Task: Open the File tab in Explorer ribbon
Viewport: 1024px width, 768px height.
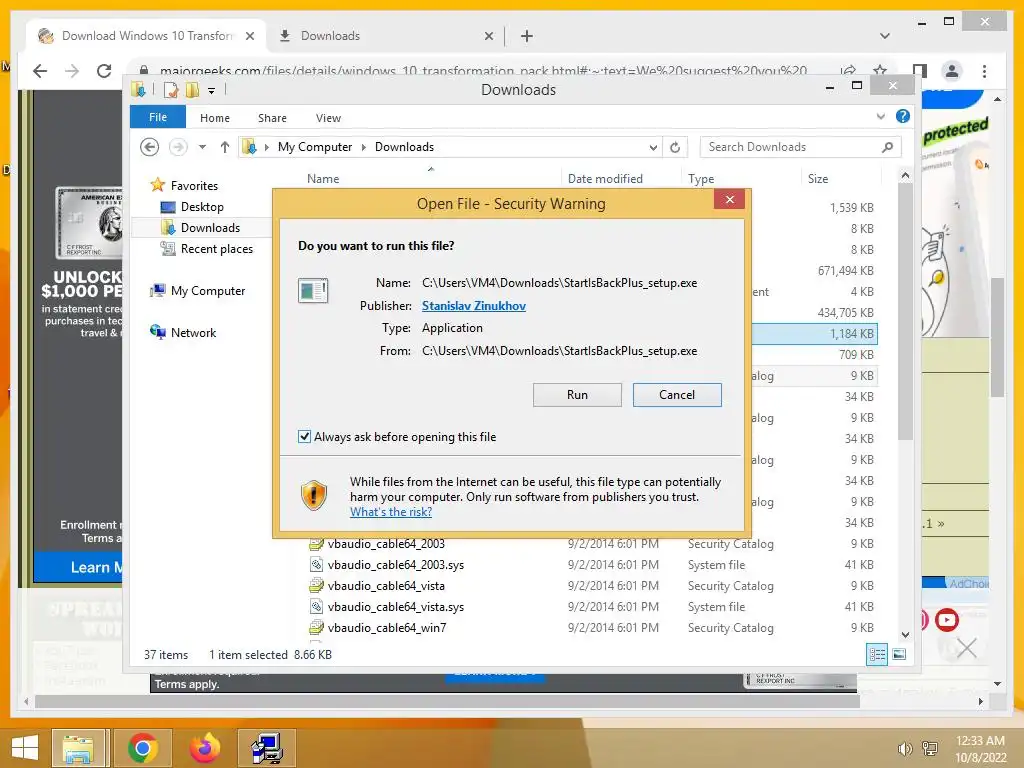Action: pos(158,117)
